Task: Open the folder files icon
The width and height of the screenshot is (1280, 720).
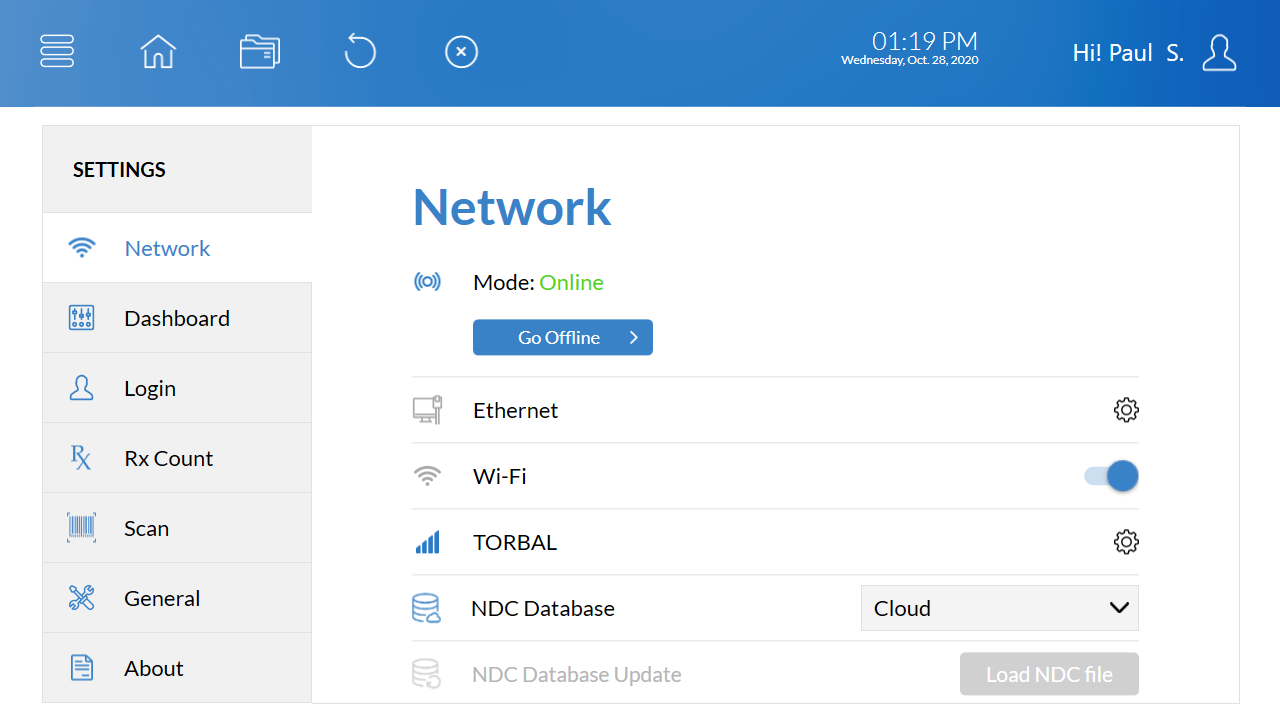Action: pos(260,51)
